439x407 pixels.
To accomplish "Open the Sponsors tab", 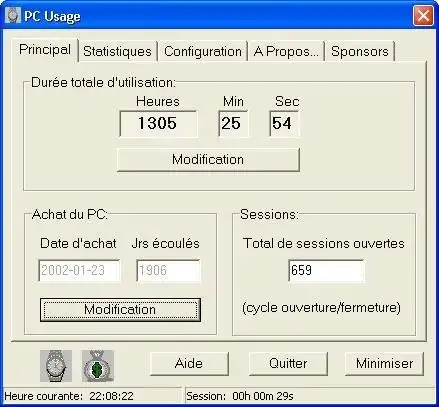I will [360, 51].
